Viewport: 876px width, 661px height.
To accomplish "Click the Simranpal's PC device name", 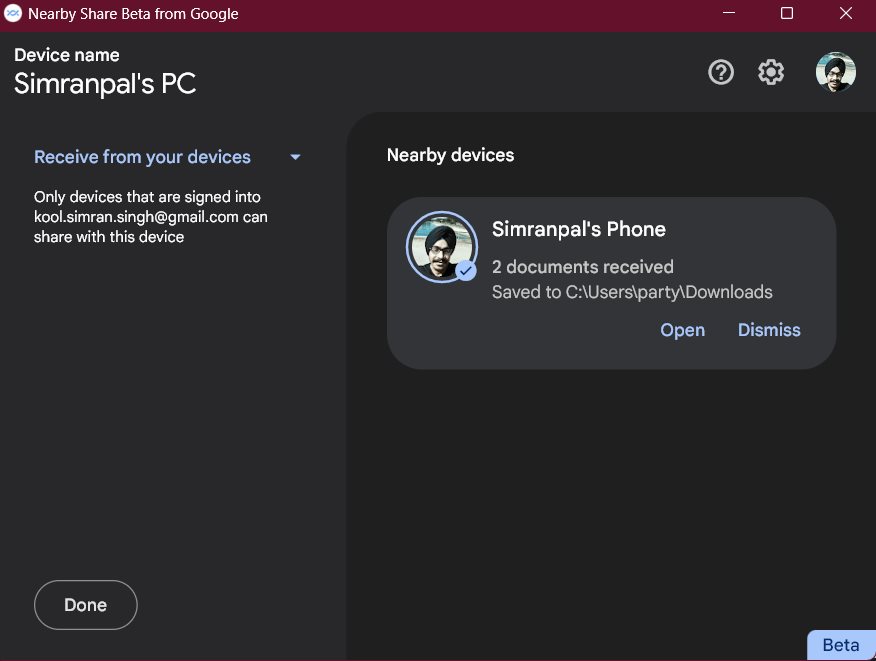I will click(105, 84).
